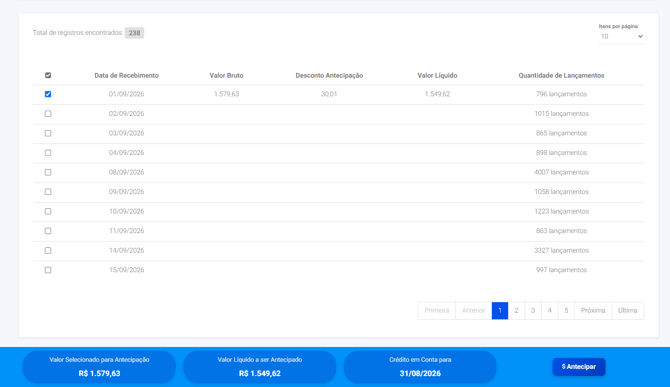Click the 865 lançamentos cell
This screenshot has height=387, width=670.
click(561, 133)
